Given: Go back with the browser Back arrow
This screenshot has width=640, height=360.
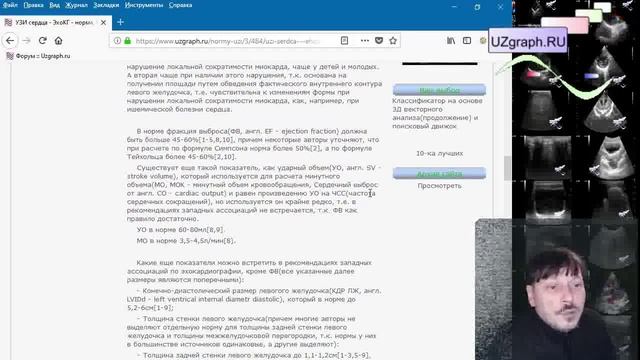Looking at the screenshot, I should coord(10,40).
